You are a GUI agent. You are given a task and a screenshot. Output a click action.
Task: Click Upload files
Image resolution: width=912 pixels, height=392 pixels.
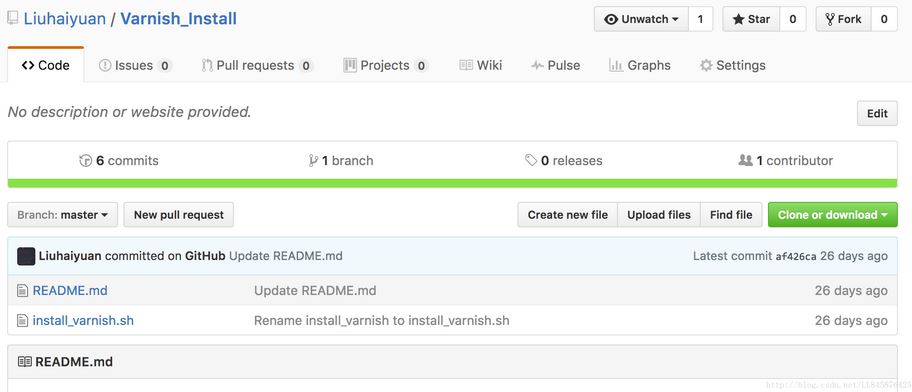click(659, 215)
